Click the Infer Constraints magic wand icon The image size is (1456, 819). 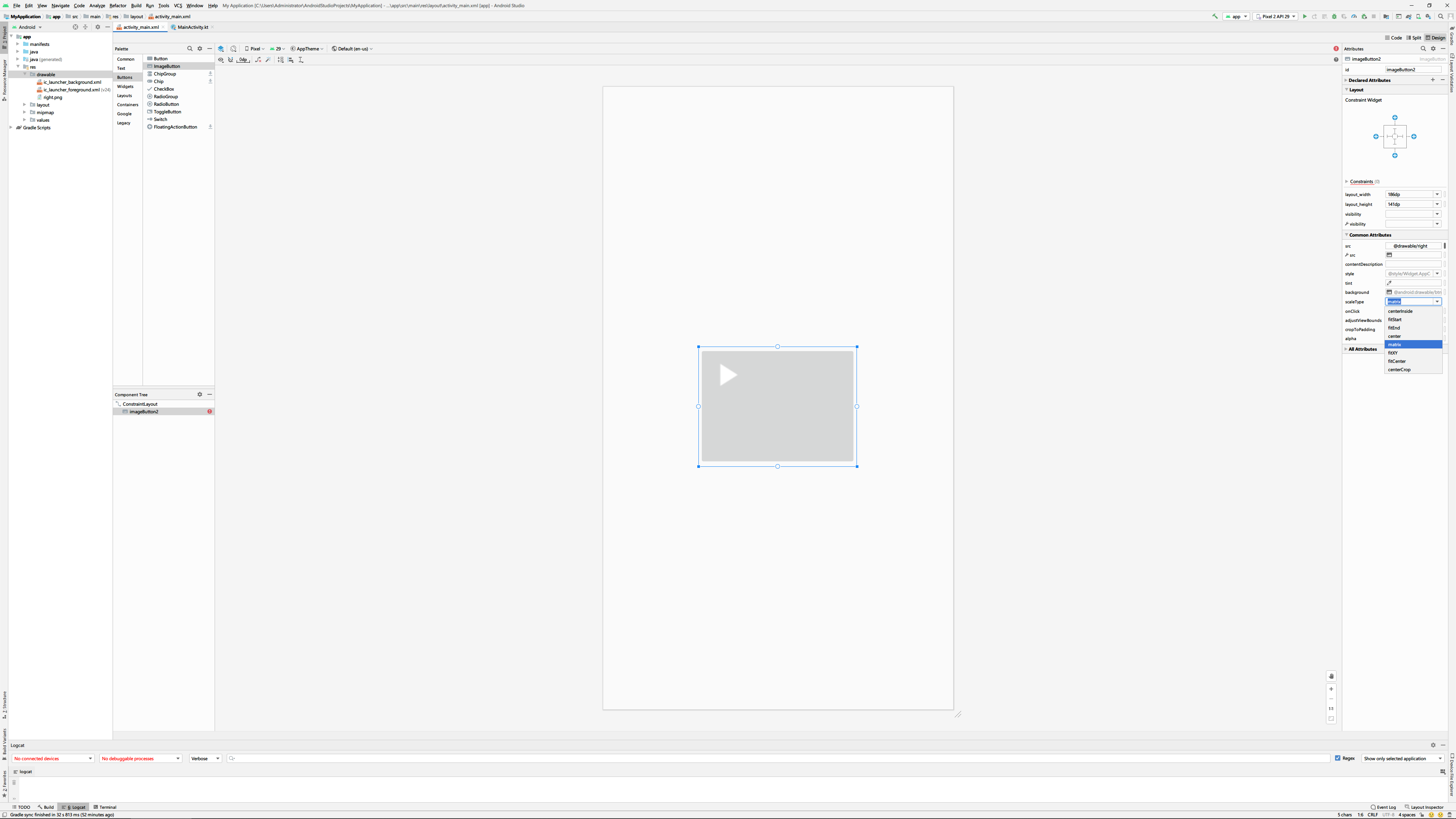pos(268,60)
